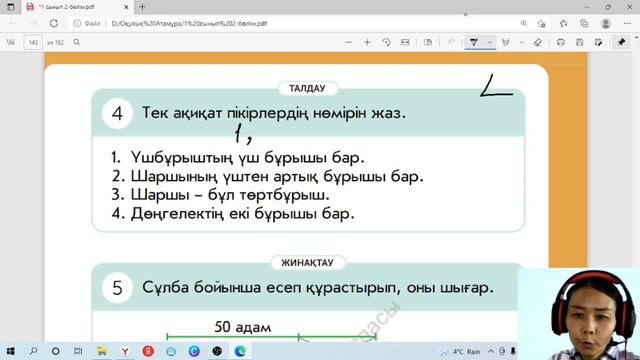
Task: Click the task number 4 circle
Action: click(118, 113)
